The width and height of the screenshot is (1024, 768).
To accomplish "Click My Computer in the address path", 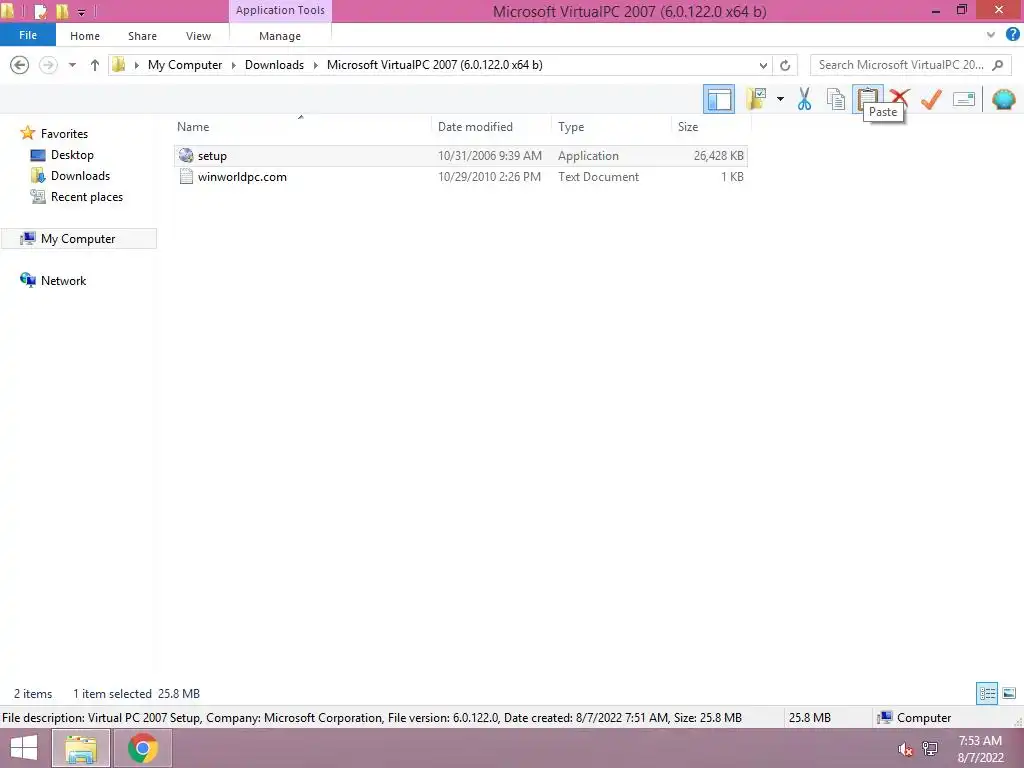I will click(x=185, y=65).
